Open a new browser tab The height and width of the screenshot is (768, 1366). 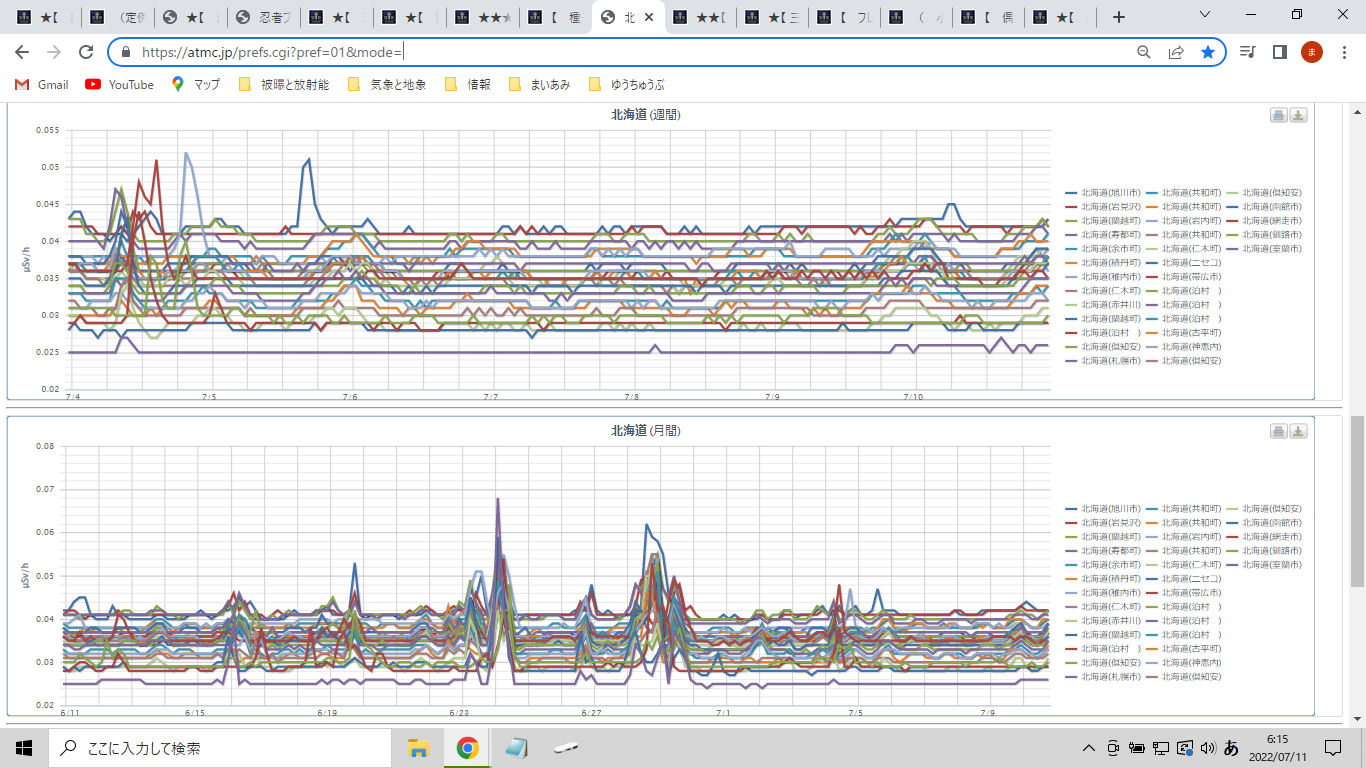click(x=1118, y=17)
